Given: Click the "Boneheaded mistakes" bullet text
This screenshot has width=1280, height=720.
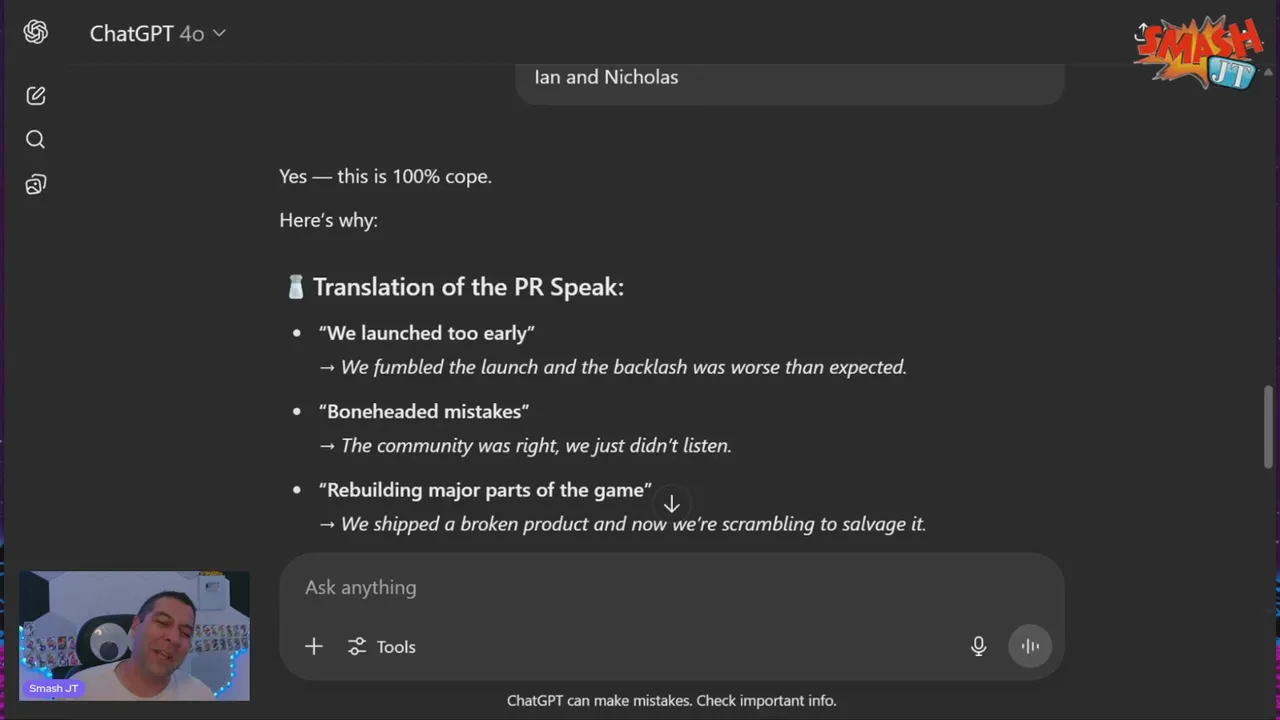Looking at the screenshot, I should tap(424, 411).
